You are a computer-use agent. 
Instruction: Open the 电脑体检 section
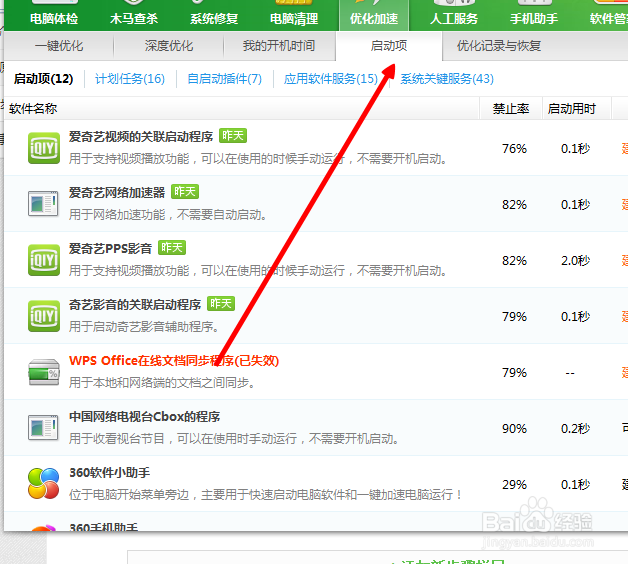[x=54, y=18]
